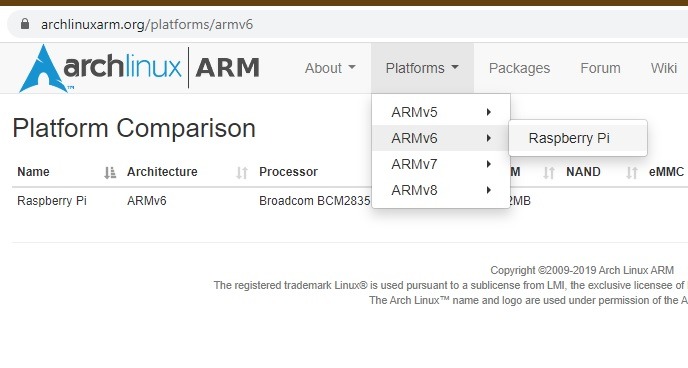Click the lock icon in address bar
Screen dimensions: 688x368
(25, 24)
